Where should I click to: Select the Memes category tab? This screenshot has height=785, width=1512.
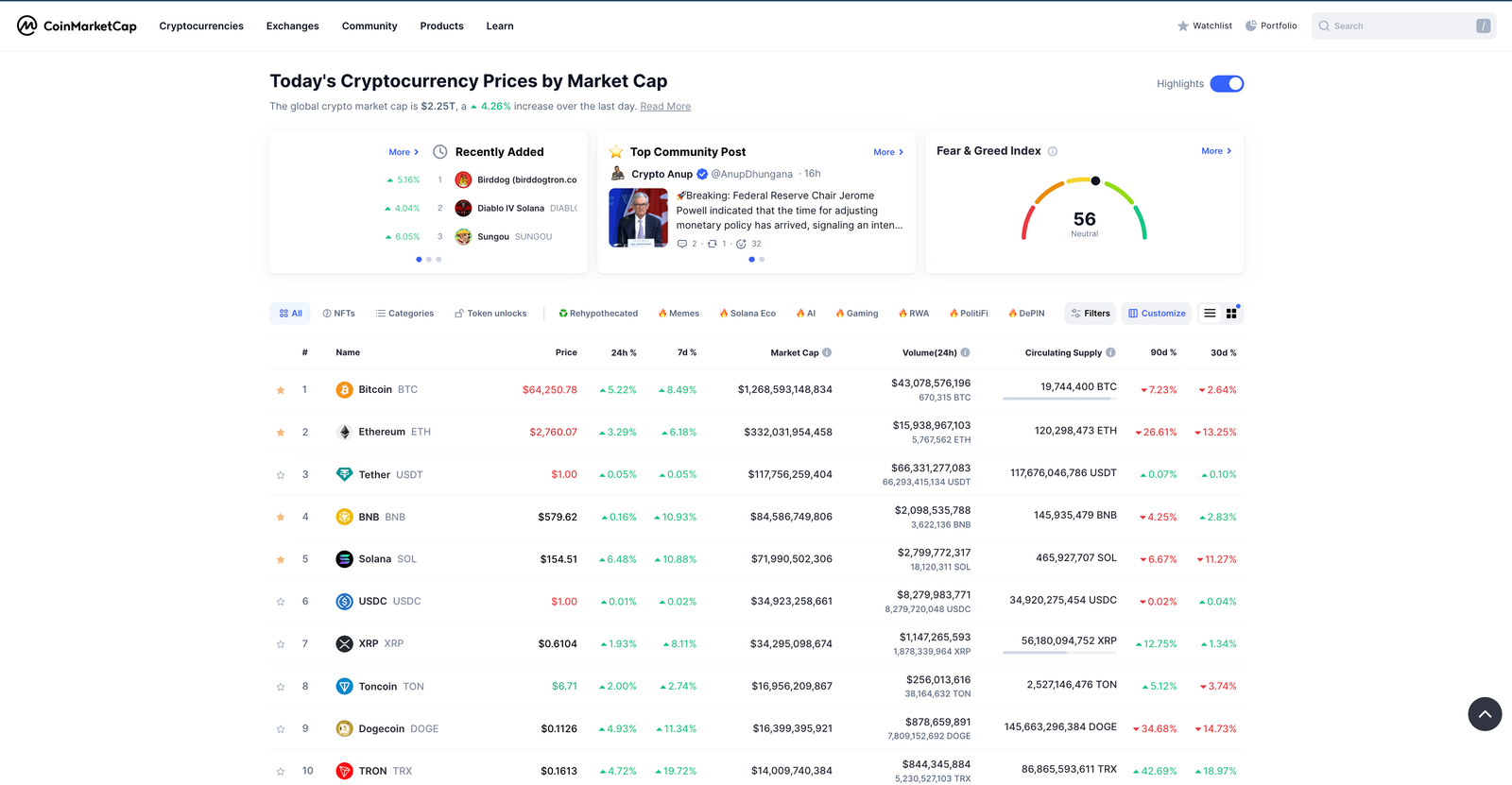[x=679, y=314]
